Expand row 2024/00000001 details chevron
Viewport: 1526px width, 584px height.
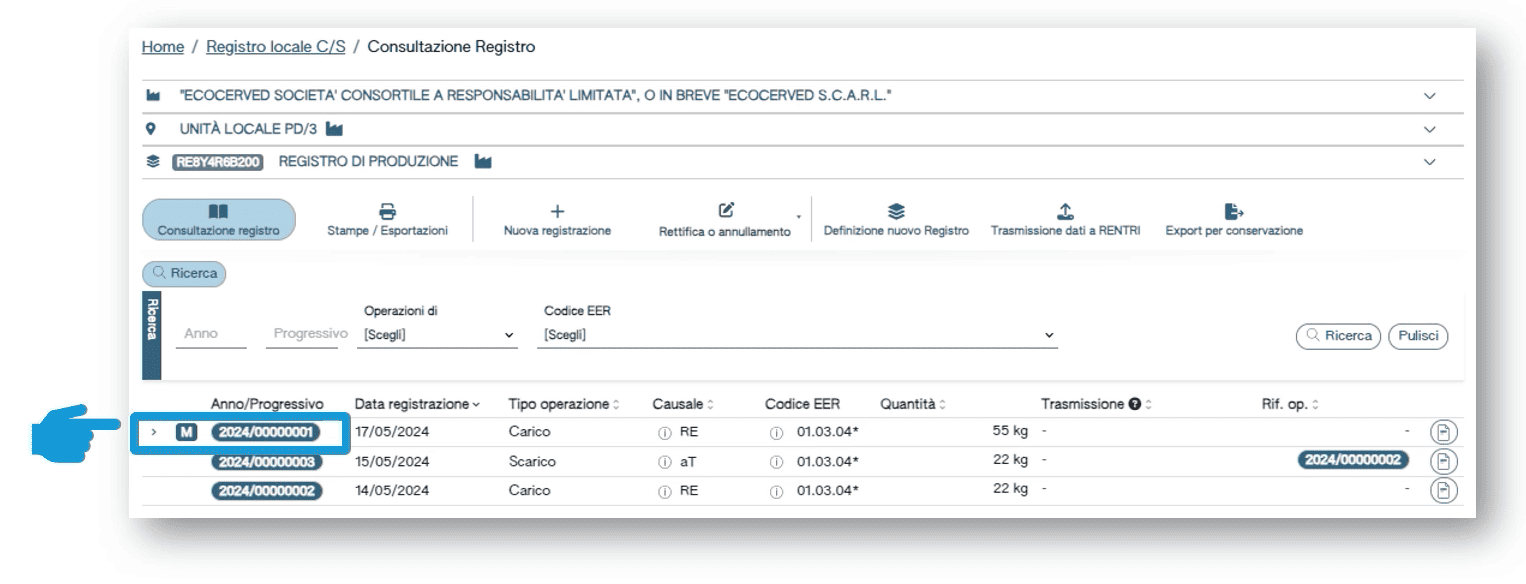pos(154,432)
